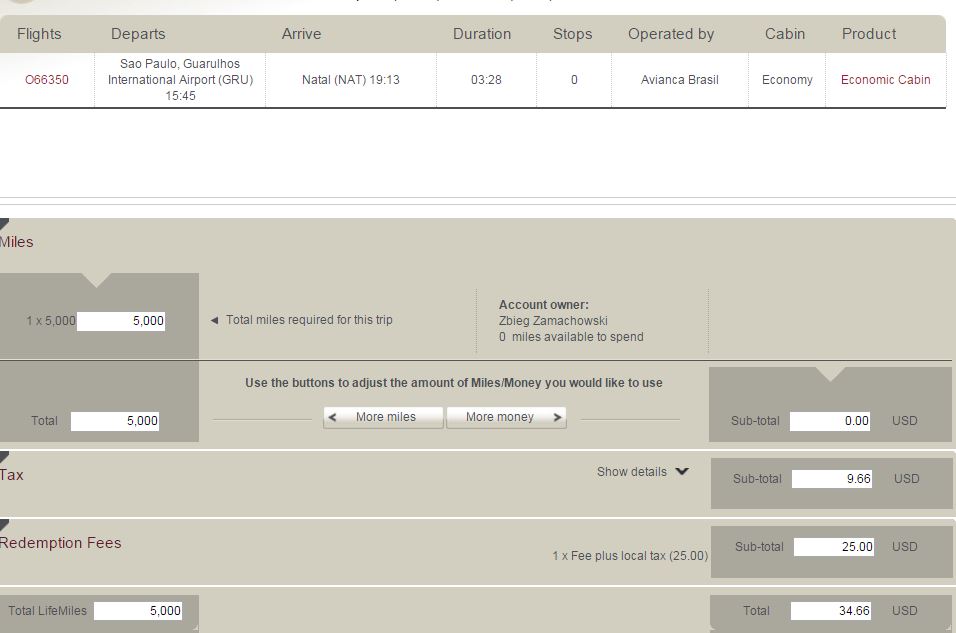Open flight O66350 link
The image size is (956, 633).
[x=46, y=80]
